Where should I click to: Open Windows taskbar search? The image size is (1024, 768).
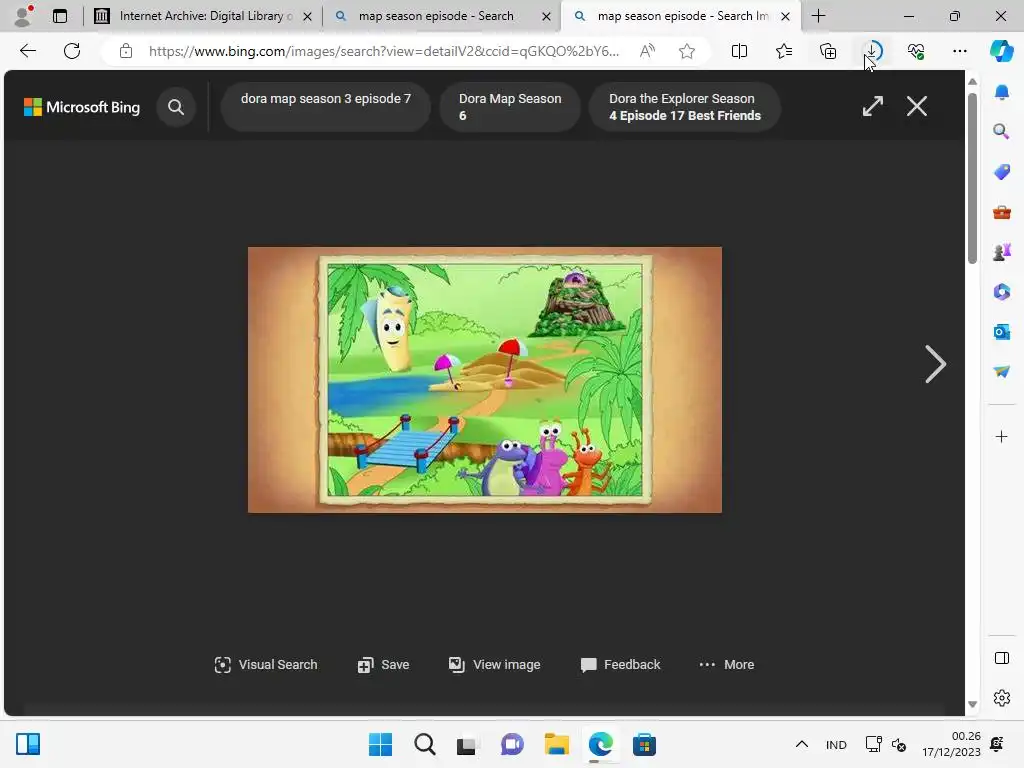tap(424, 744)
